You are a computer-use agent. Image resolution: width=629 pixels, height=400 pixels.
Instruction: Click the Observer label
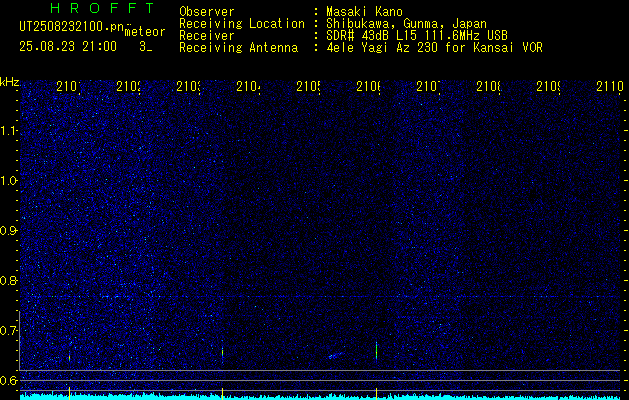207,12
